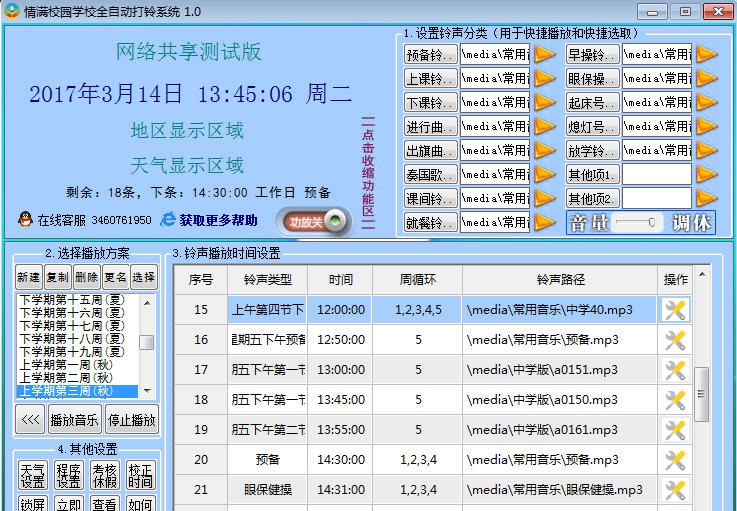The width and height of the screenshot is (737, 511).
Task: Click 播放音乐 to play music
Action: tap(74, 419)
